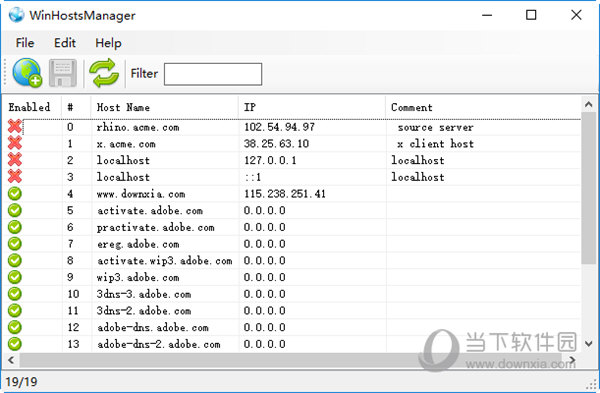Select comment 'x client host'

pos(435,144)
